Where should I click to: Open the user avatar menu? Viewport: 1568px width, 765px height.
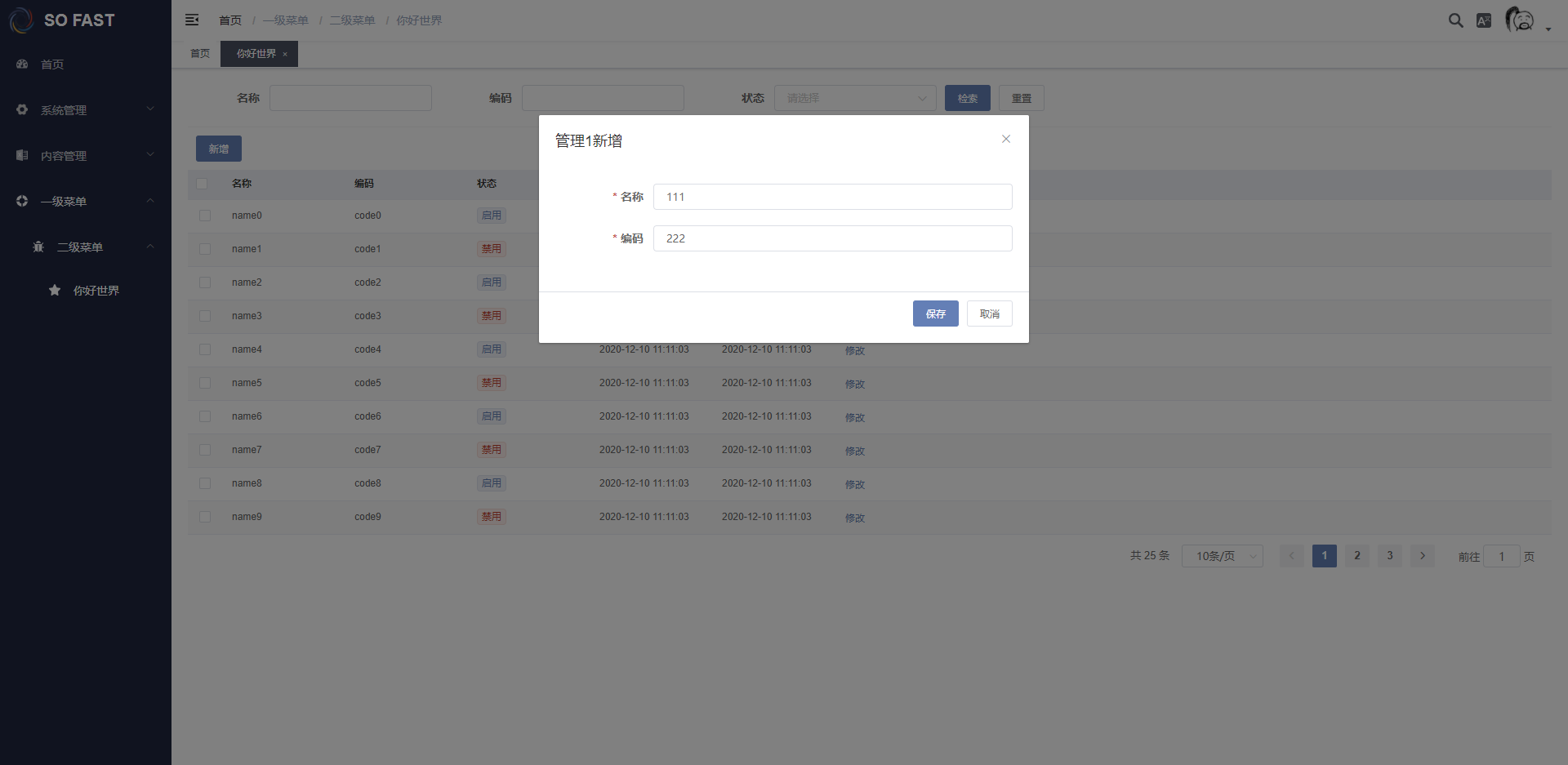[1521, 20]
